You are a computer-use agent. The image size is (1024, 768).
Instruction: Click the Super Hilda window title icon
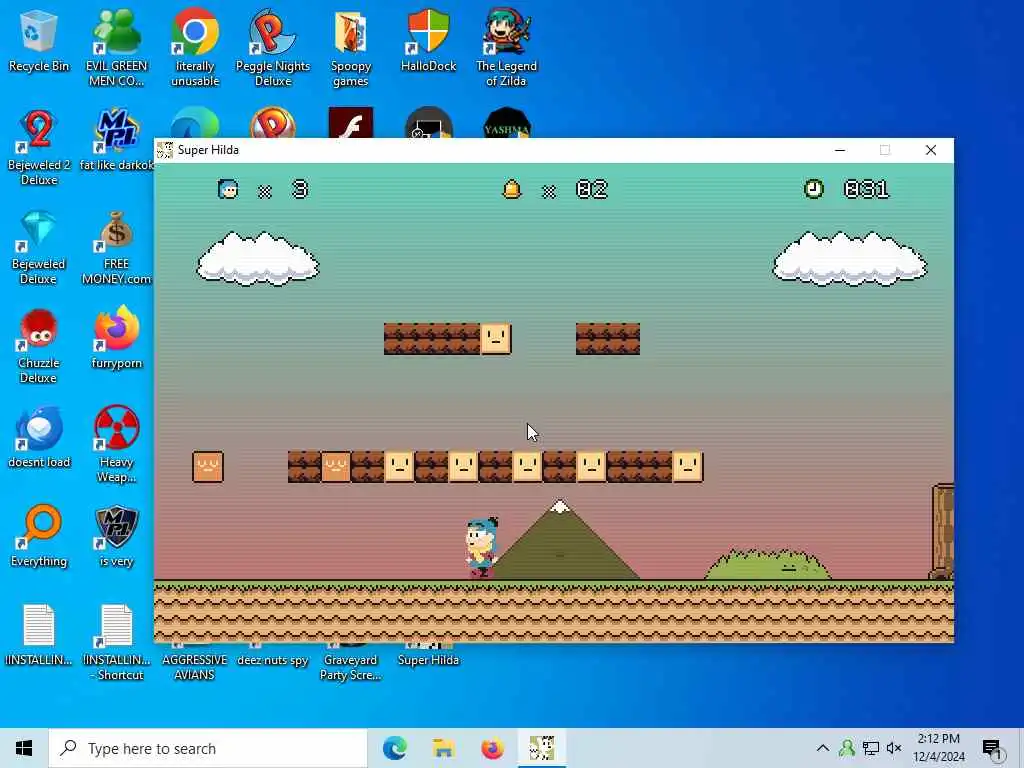click(x=165, y=150)
